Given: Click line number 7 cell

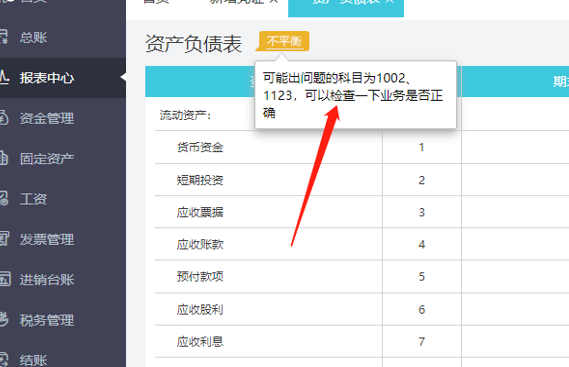Looking at the screenshot, I should coord(422,342).
